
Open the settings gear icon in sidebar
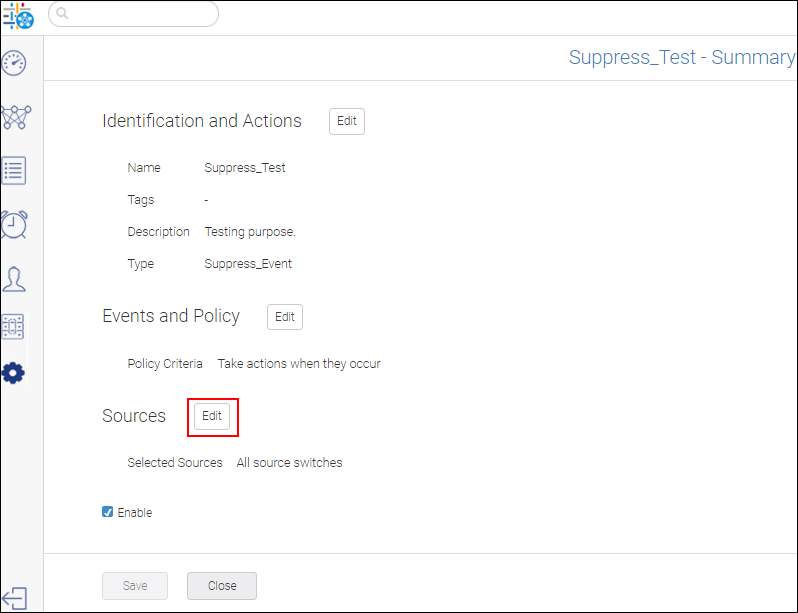13,374
